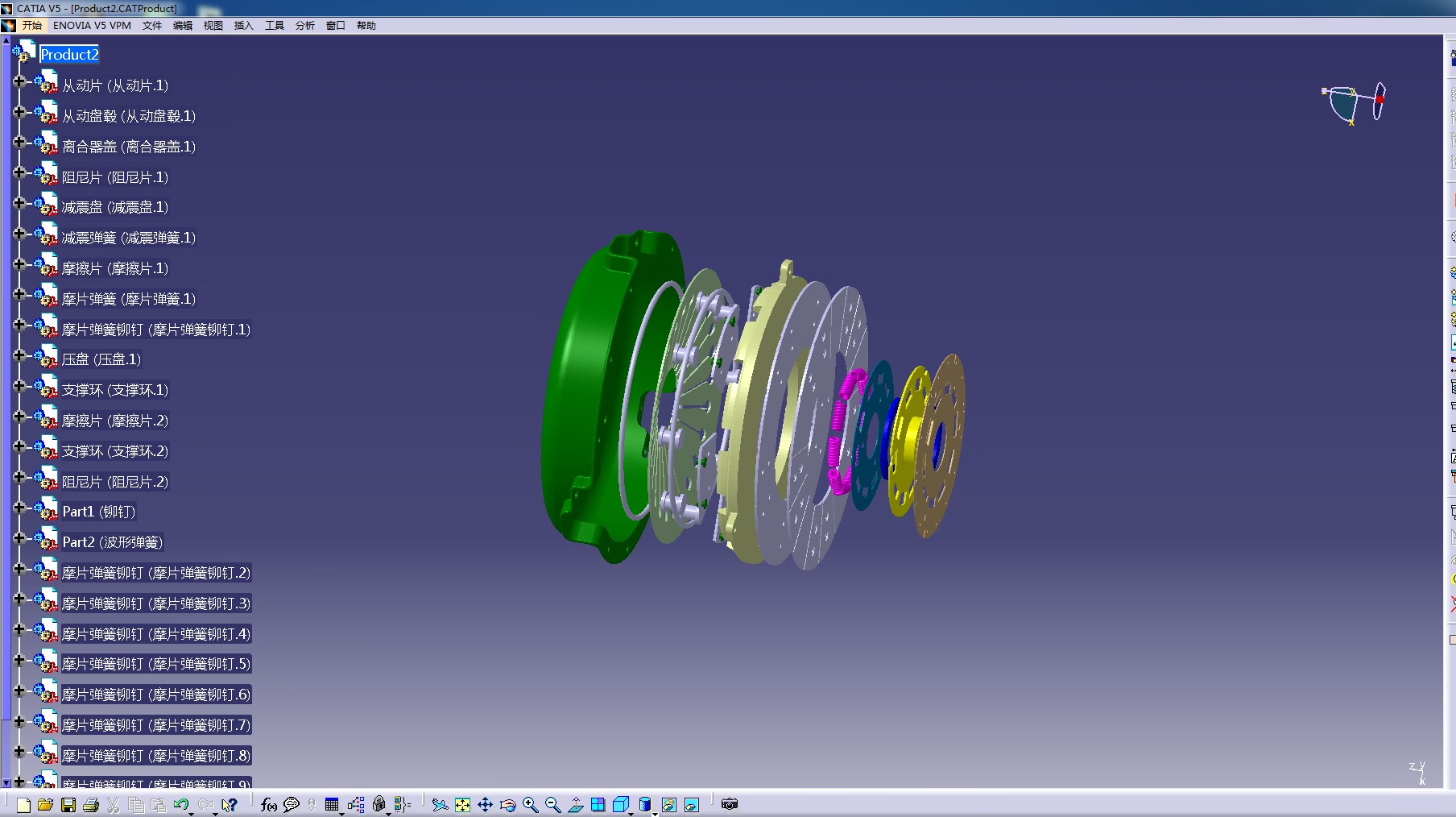Select 从动盘毂 (从动盘毂.1) in the tree
Screen dimensions: 1456x817
[x=129, y=116]
